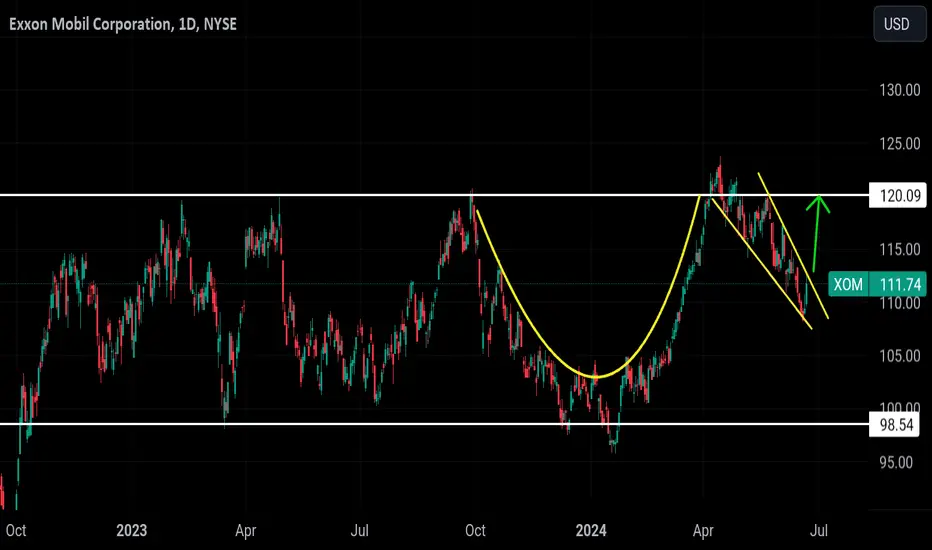Select the green upward arrow drawing
Image resolution: width=932 pixels, height=550 pixels.
pyautogui.click(x=817, y=233)
